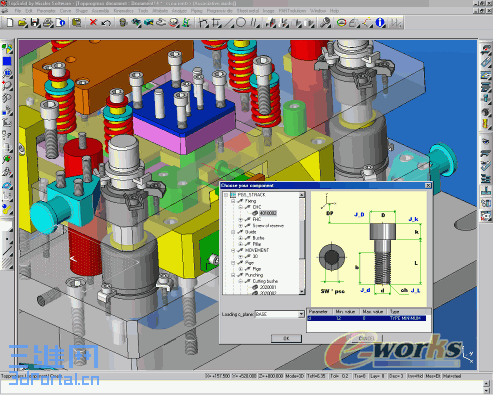Open the Window menu

pyautogui.click(x=318, y=11)
